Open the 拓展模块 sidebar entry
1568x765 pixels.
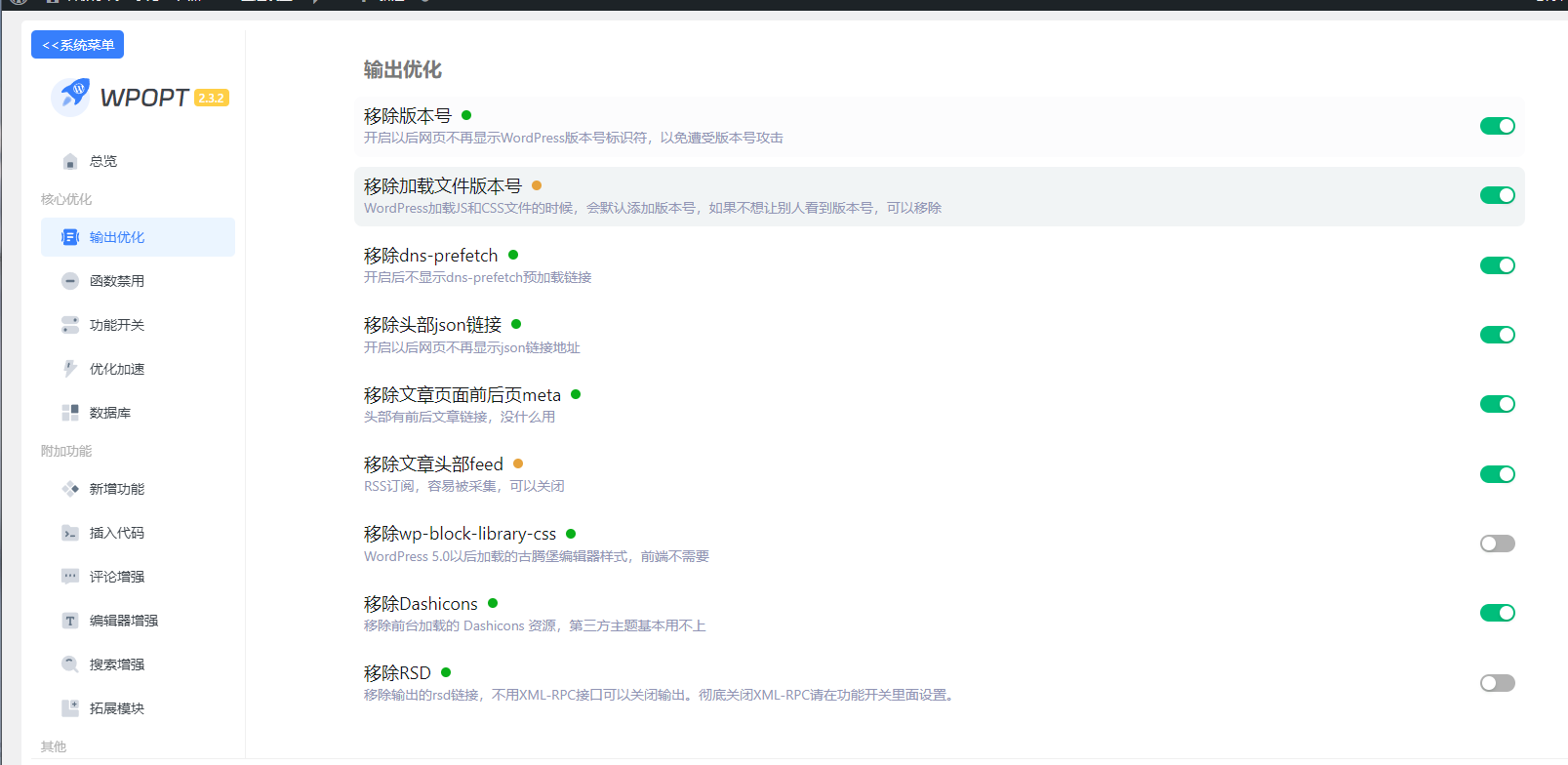coord(117,708)
